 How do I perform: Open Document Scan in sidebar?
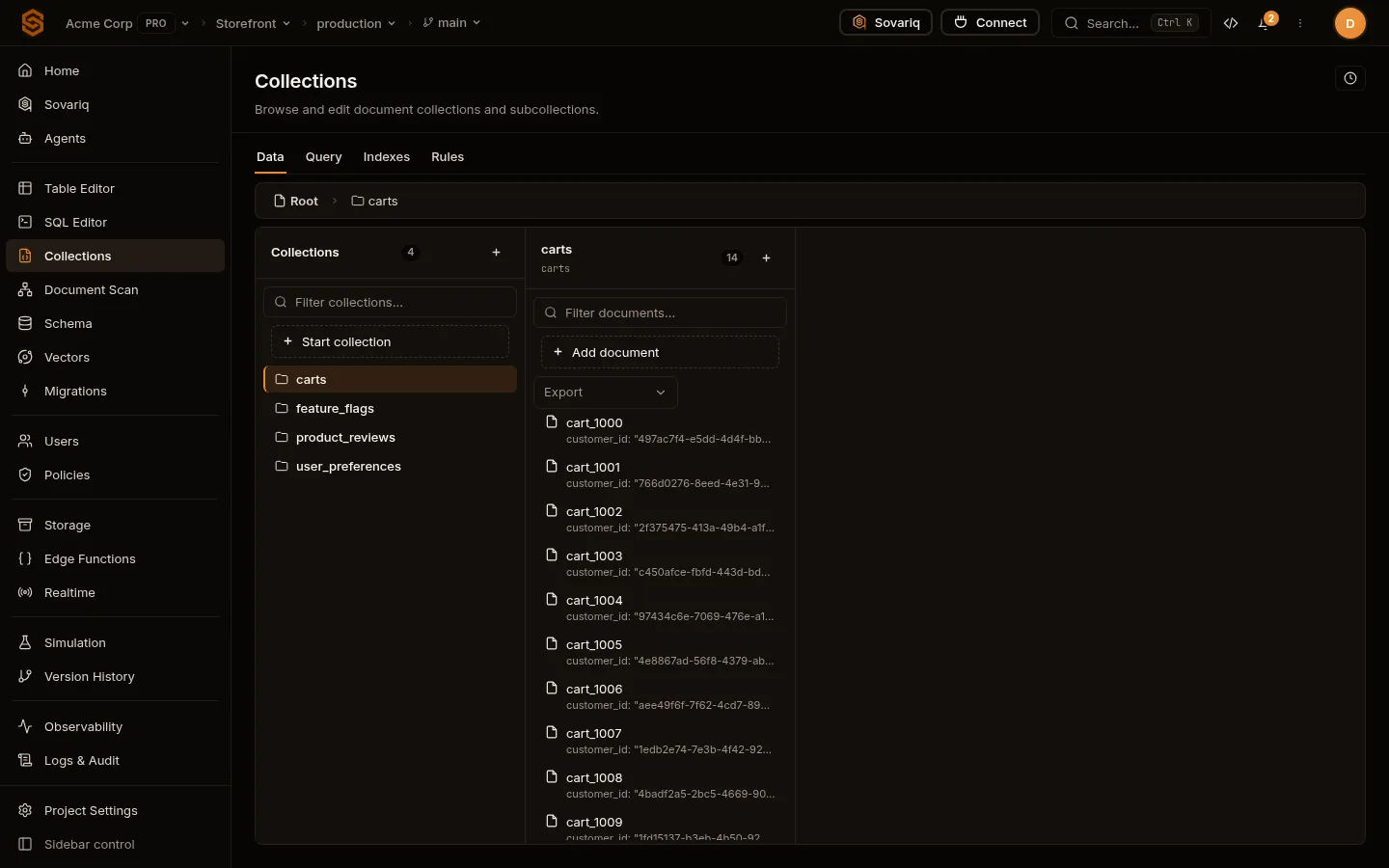pos(116,289)
